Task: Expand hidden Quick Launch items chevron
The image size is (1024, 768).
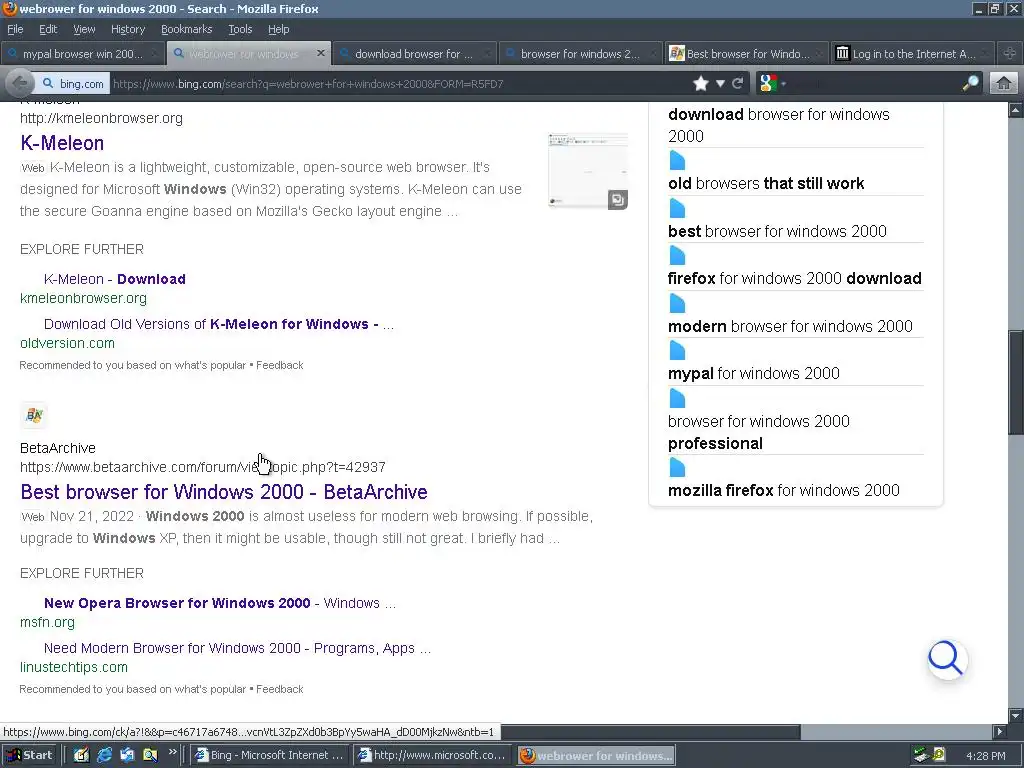Action: click(x=172, y=752)
